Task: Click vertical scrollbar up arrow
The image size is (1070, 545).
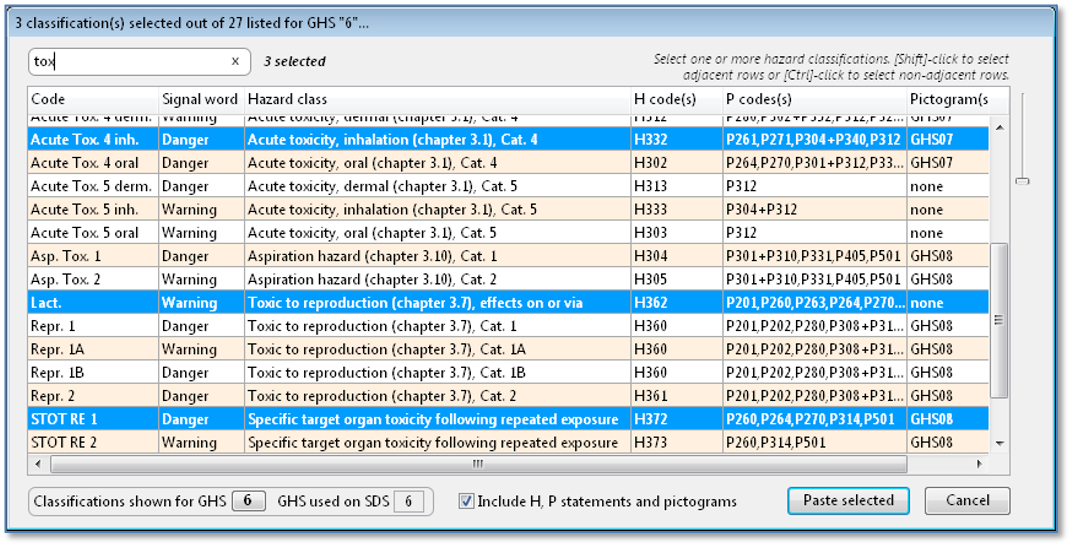Action: tap(1000, 128)
